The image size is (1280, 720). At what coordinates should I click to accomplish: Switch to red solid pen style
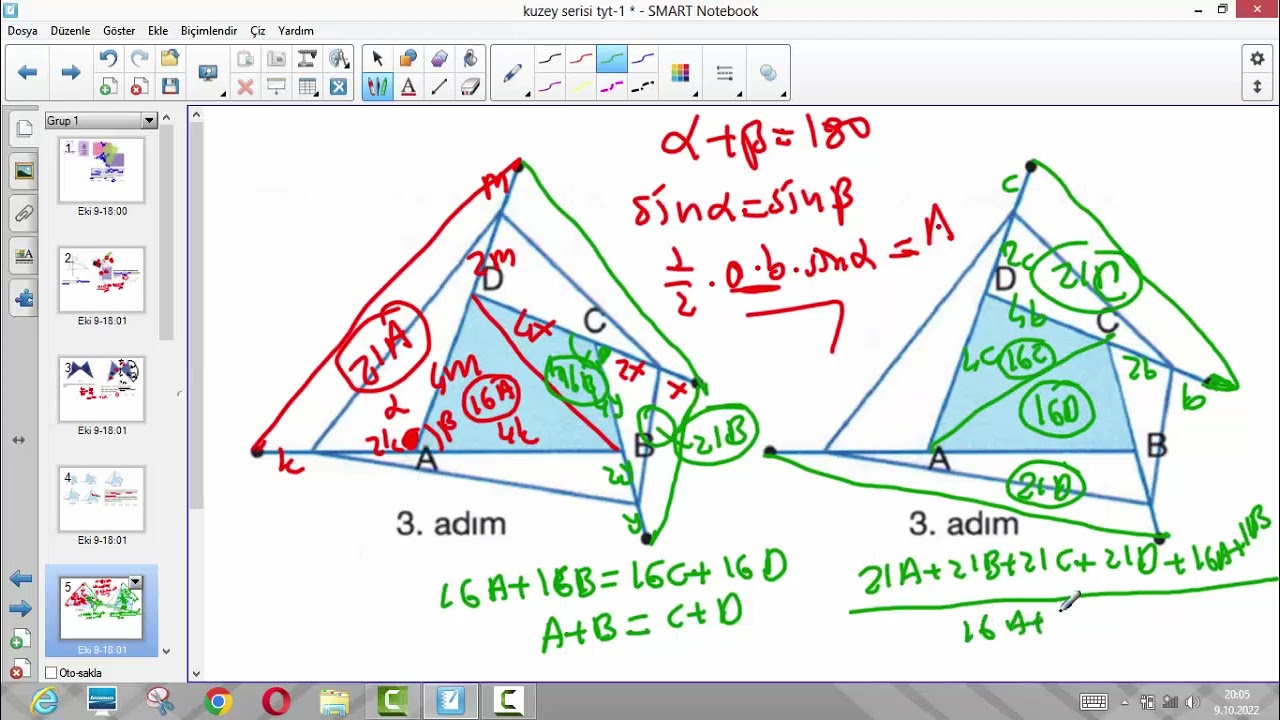[x=581, y=59]
